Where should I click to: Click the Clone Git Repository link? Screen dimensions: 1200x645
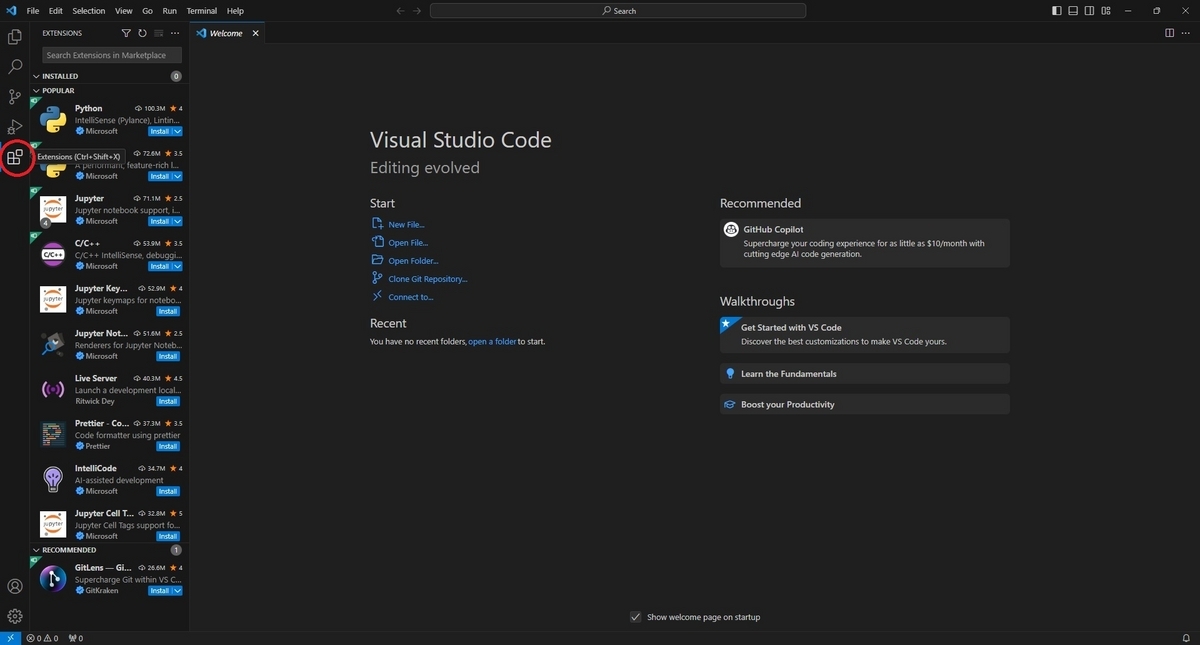tap(428, 279)
